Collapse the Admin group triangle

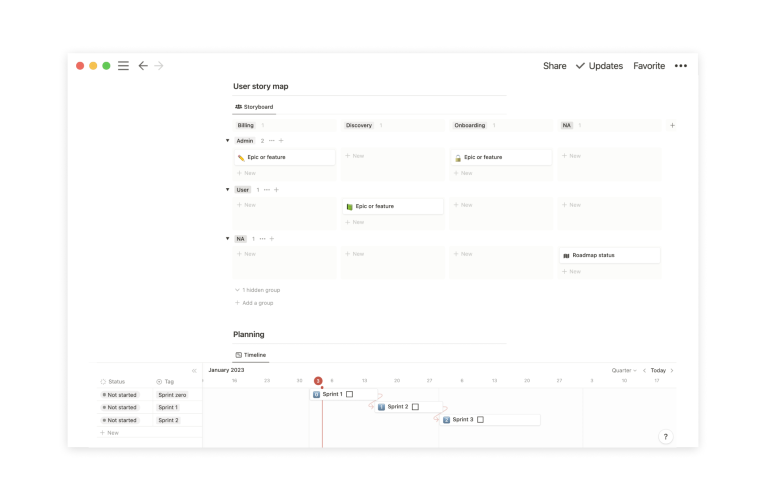coord(227,141)
